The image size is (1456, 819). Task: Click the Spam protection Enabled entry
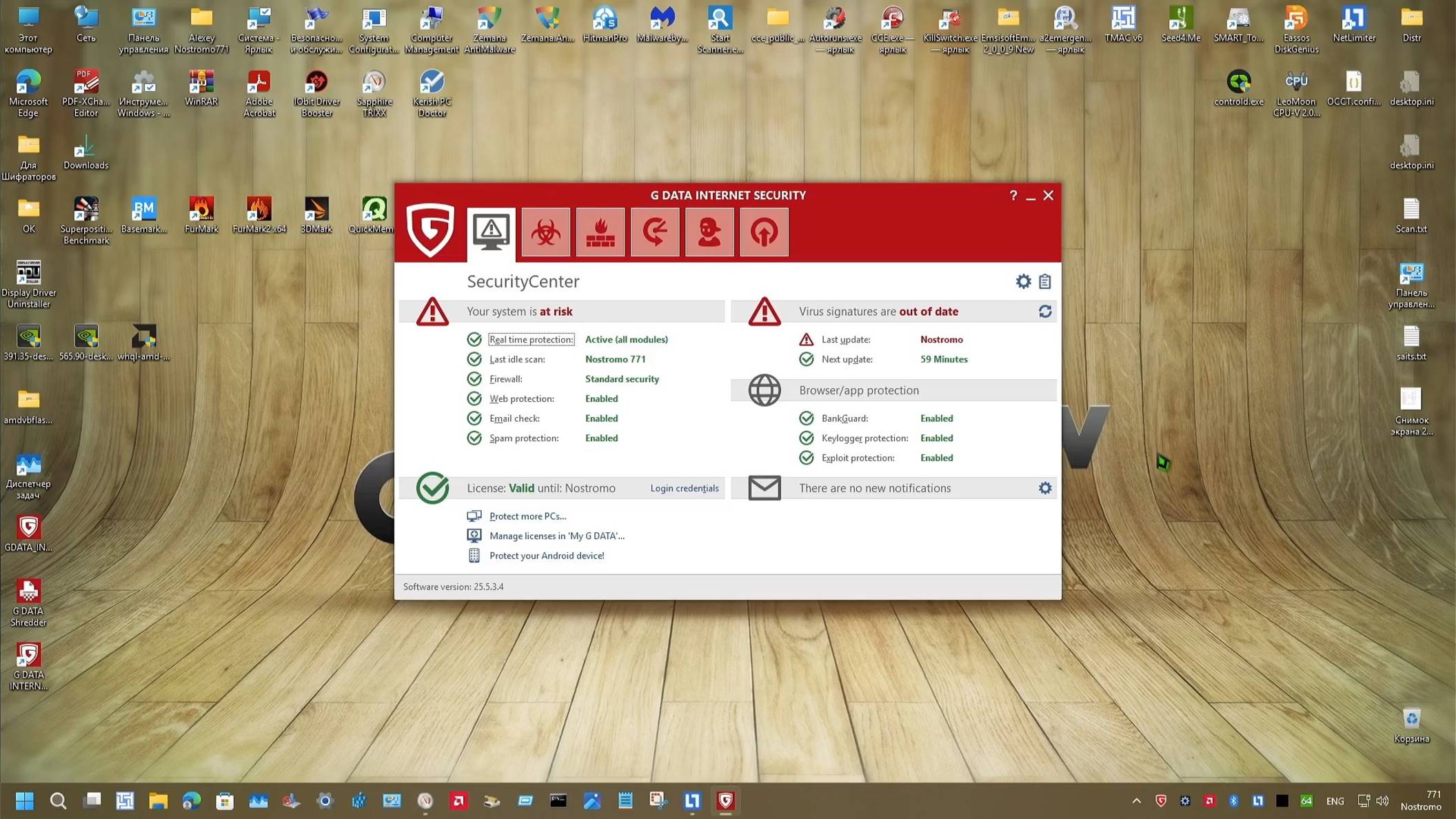tap(601, 438)
